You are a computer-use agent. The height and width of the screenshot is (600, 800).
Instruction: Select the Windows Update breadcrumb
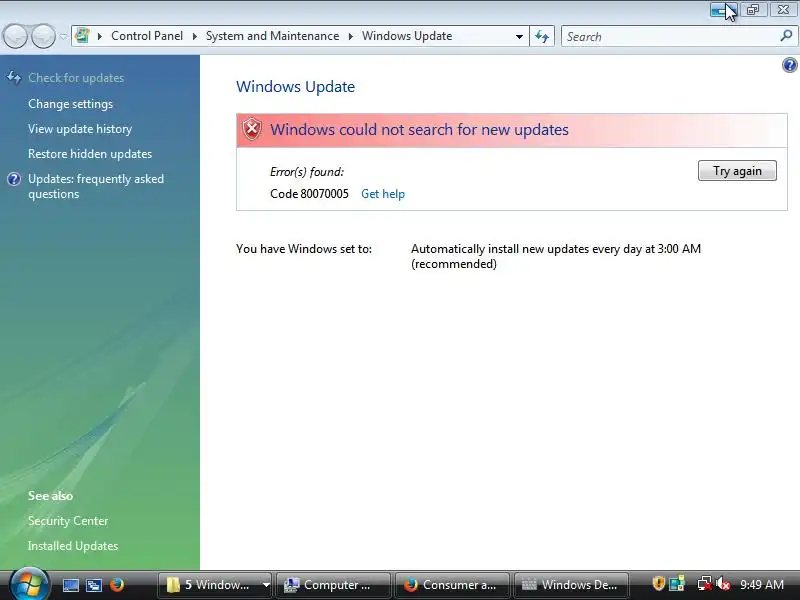point(407,36)
